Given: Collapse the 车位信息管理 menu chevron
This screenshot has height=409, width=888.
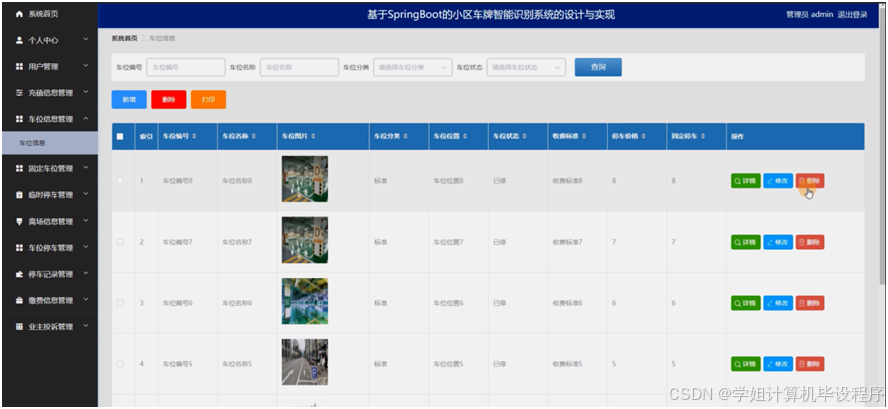Looking at the screenshot, I should (x=86, y=118).
